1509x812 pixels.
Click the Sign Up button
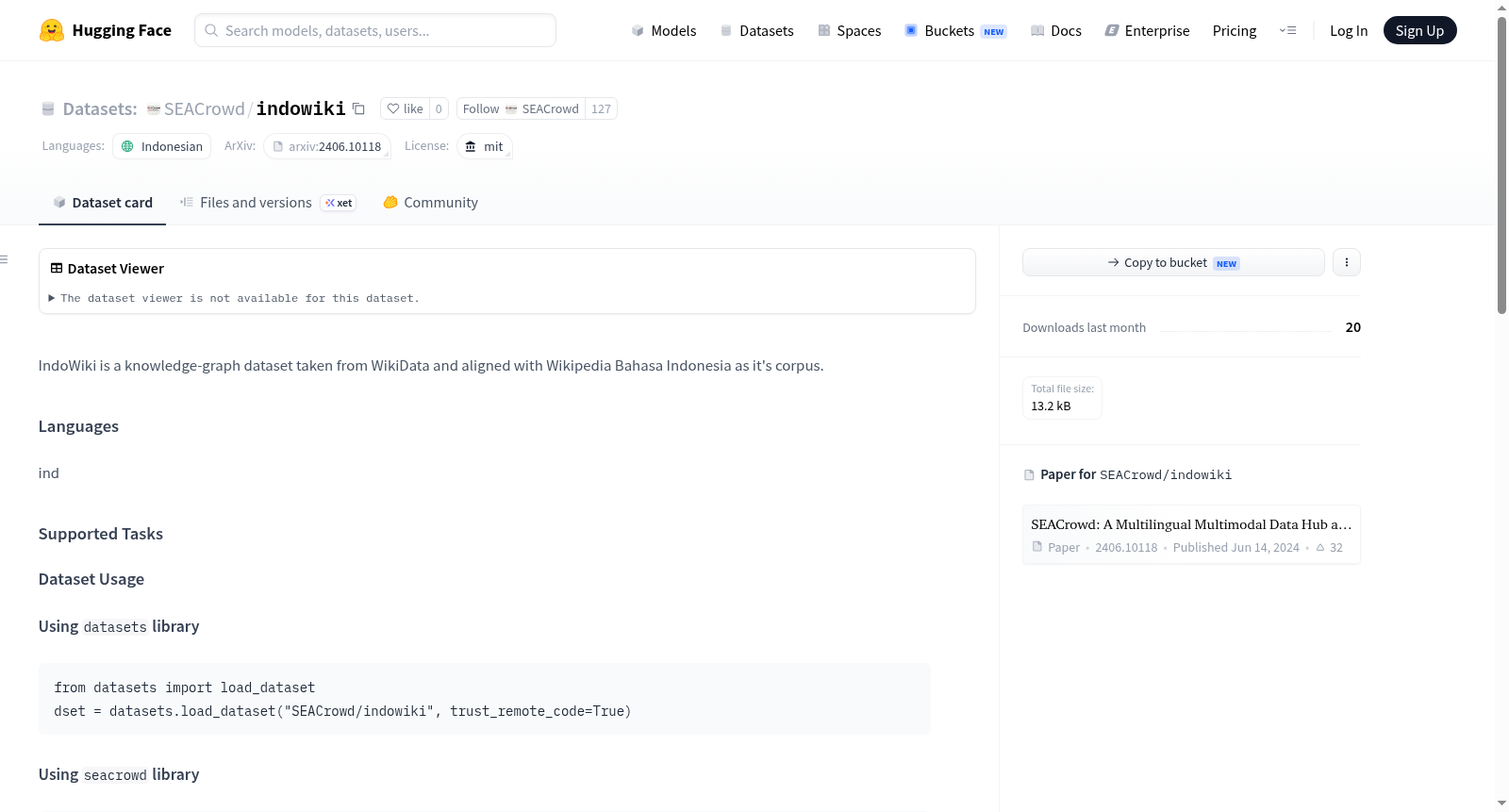point(1420,30)
